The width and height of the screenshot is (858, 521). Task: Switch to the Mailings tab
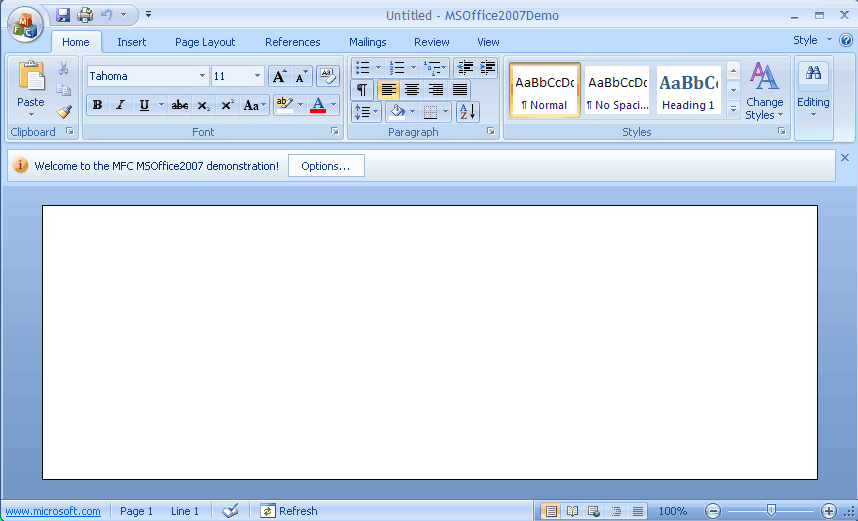[x=368, y=42]
